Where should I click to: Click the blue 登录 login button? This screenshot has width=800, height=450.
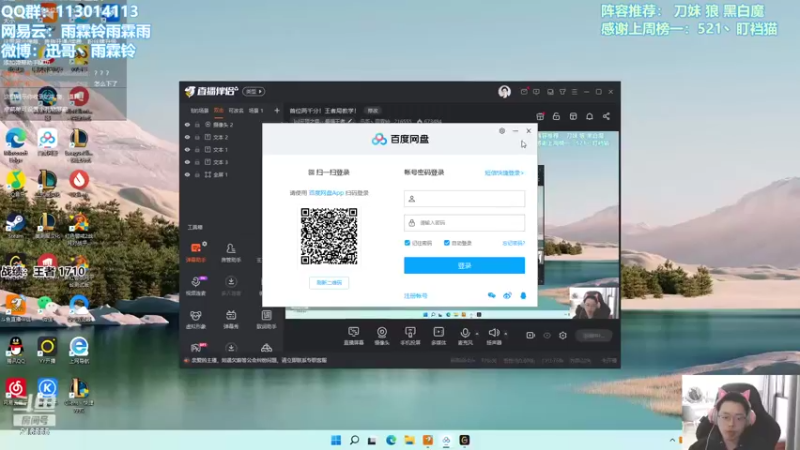464,265
